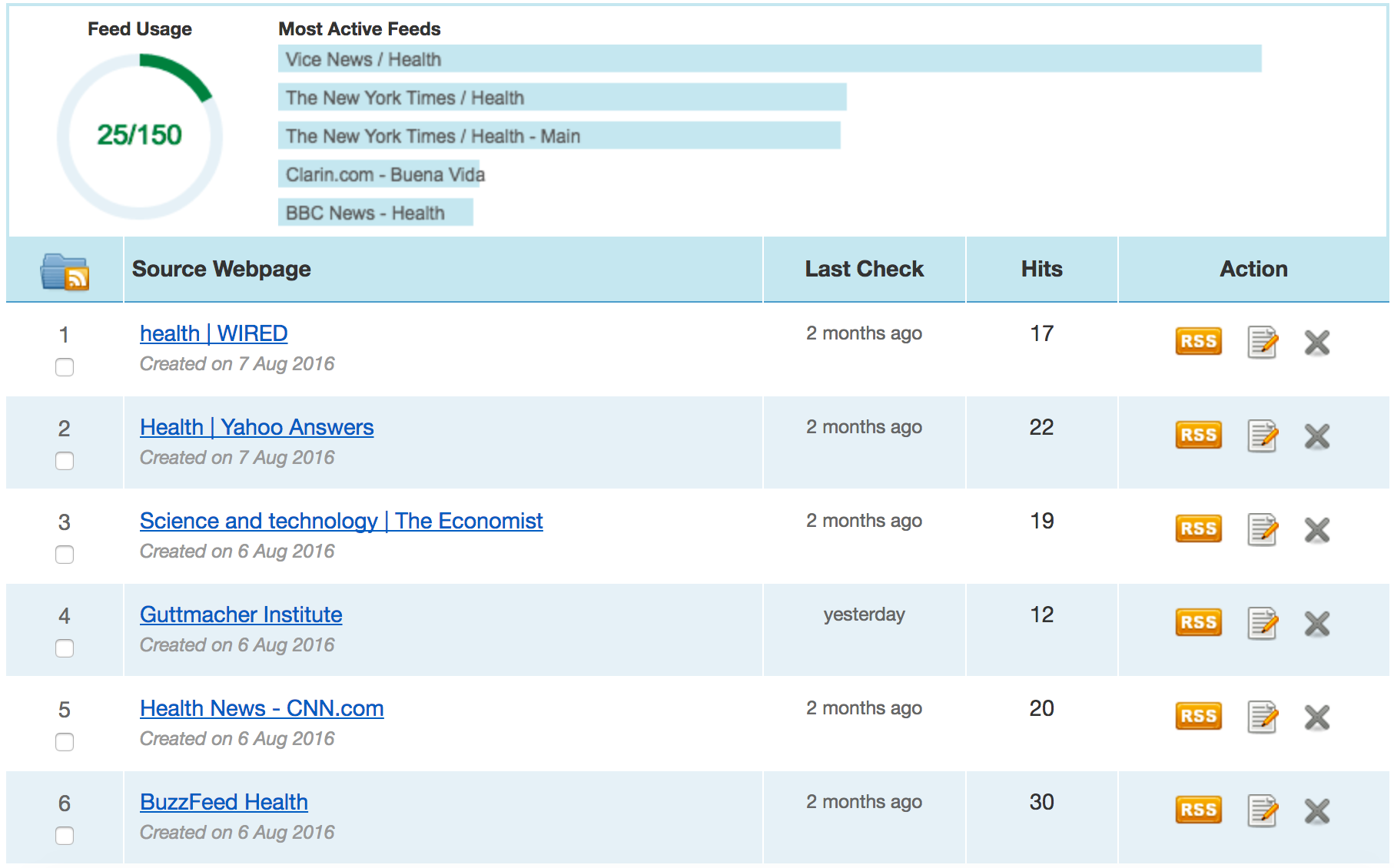1394x868 pixels.
Task: Click the Hits column header
Action: pyautogui.click(x=1041, y=269)
